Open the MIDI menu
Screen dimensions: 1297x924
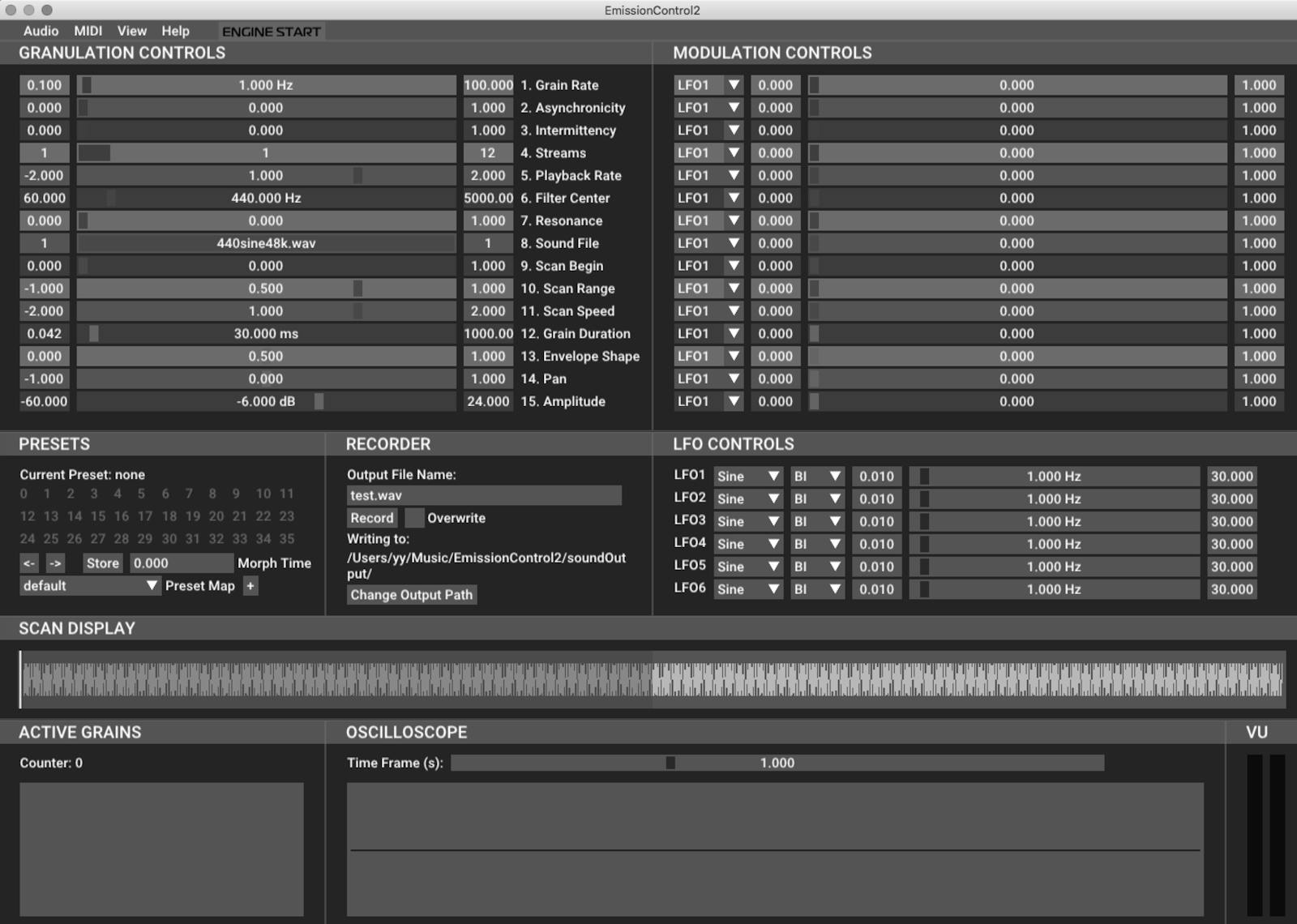[88, 31]
